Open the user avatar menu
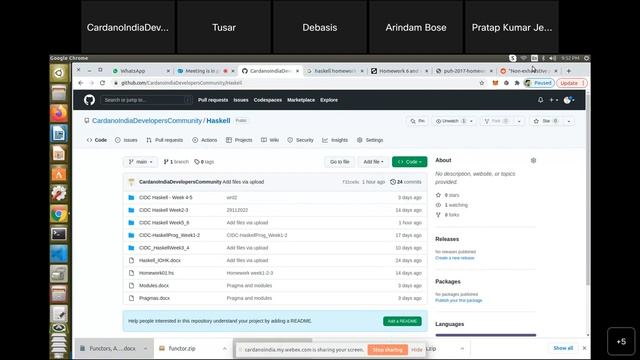The height and width of the screenshot is (360, 640). pos(569,100)
